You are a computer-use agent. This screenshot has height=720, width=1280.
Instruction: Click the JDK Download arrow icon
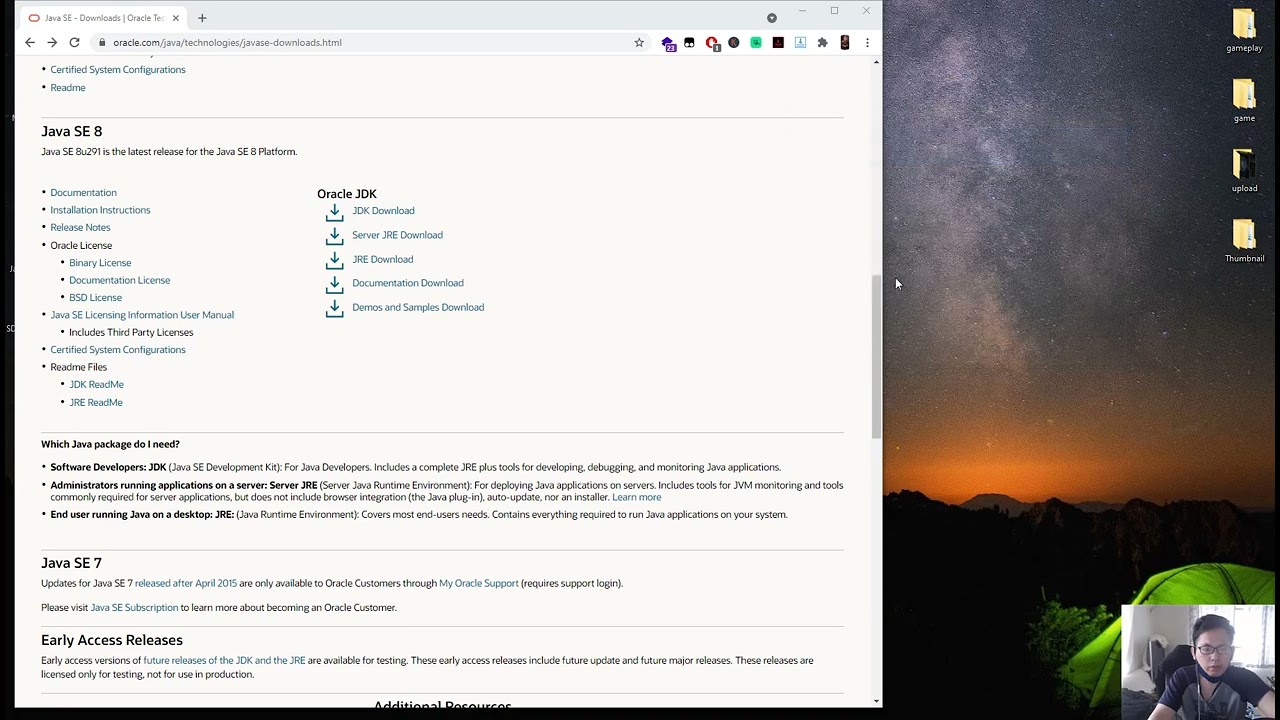[334, 211]
